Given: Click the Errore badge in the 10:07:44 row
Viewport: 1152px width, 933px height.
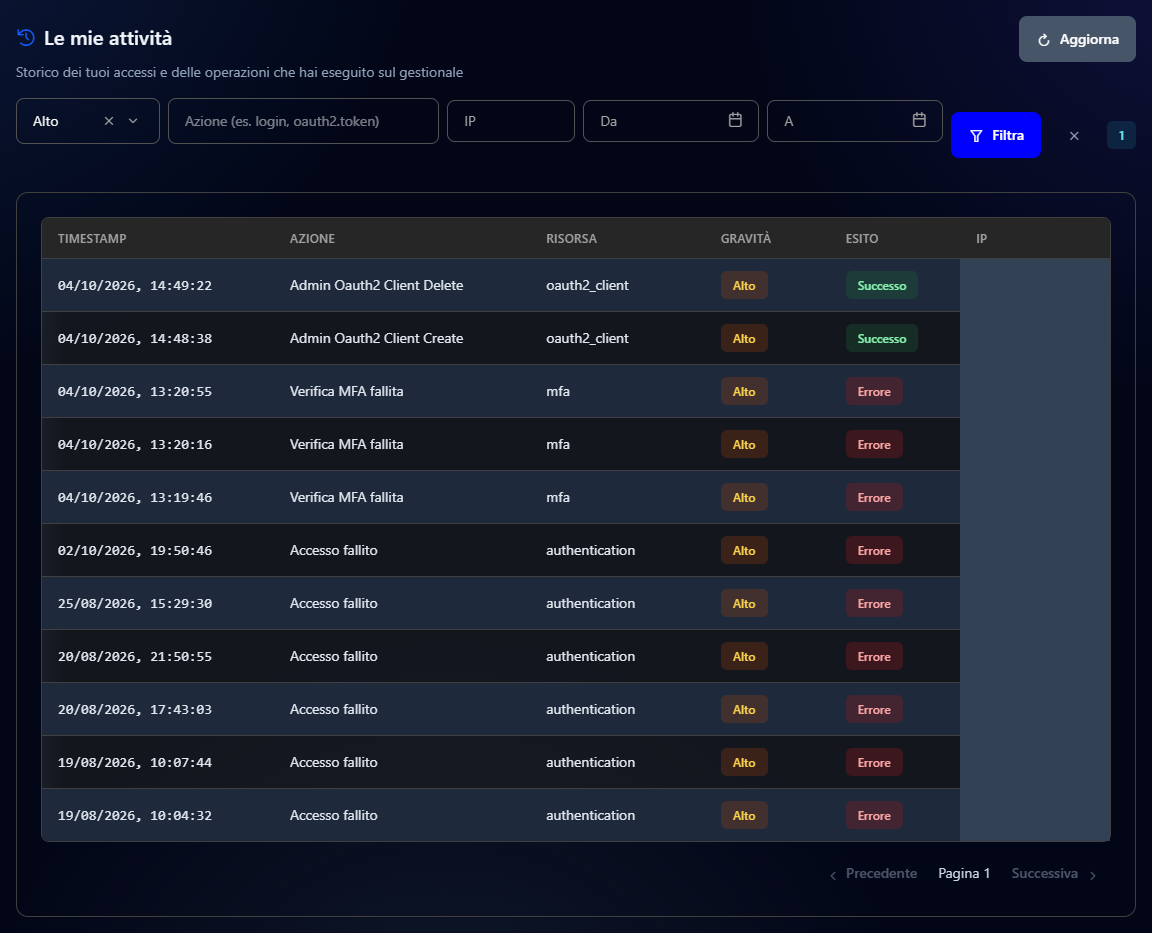Looking at the screenshot, I should point(874,763).
